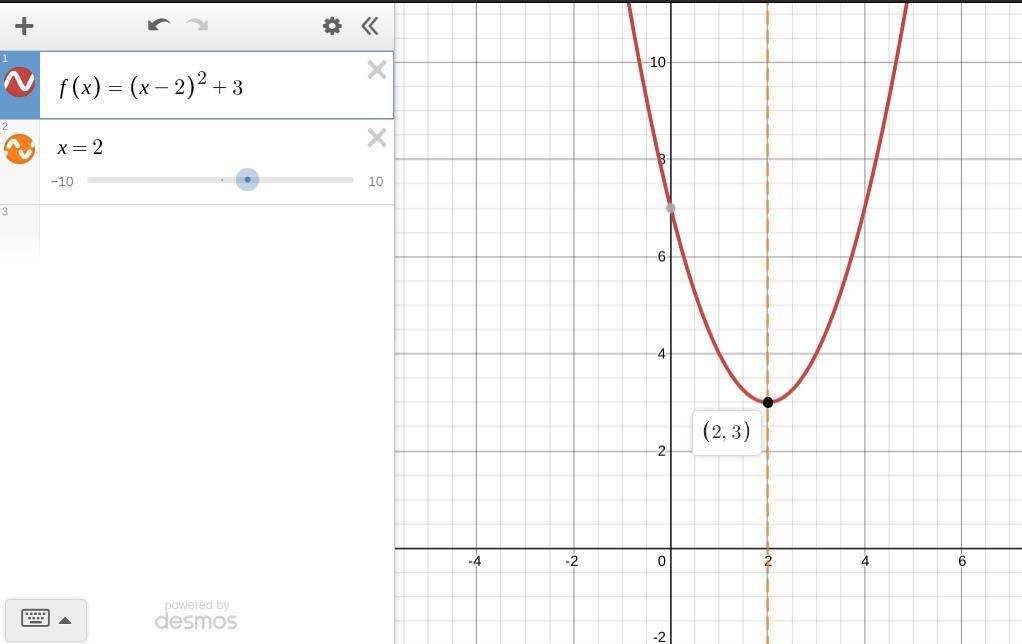Edit the slider lower bound -10
The height and width of the screenshot is (644, 1022).
tap(62, 181)
